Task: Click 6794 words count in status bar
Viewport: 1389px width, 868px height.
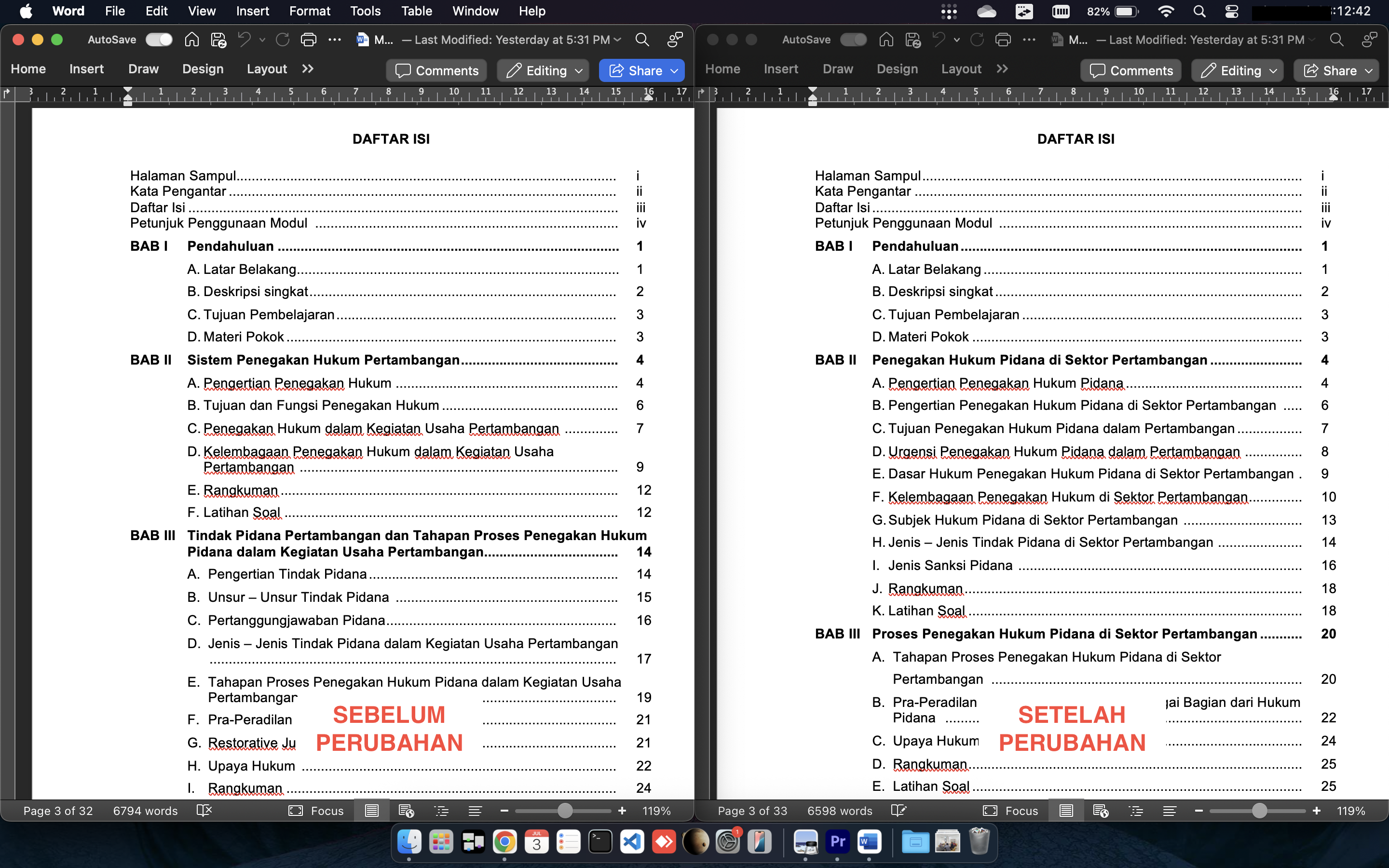Action: pyautogui.click(x=145, y=811)
